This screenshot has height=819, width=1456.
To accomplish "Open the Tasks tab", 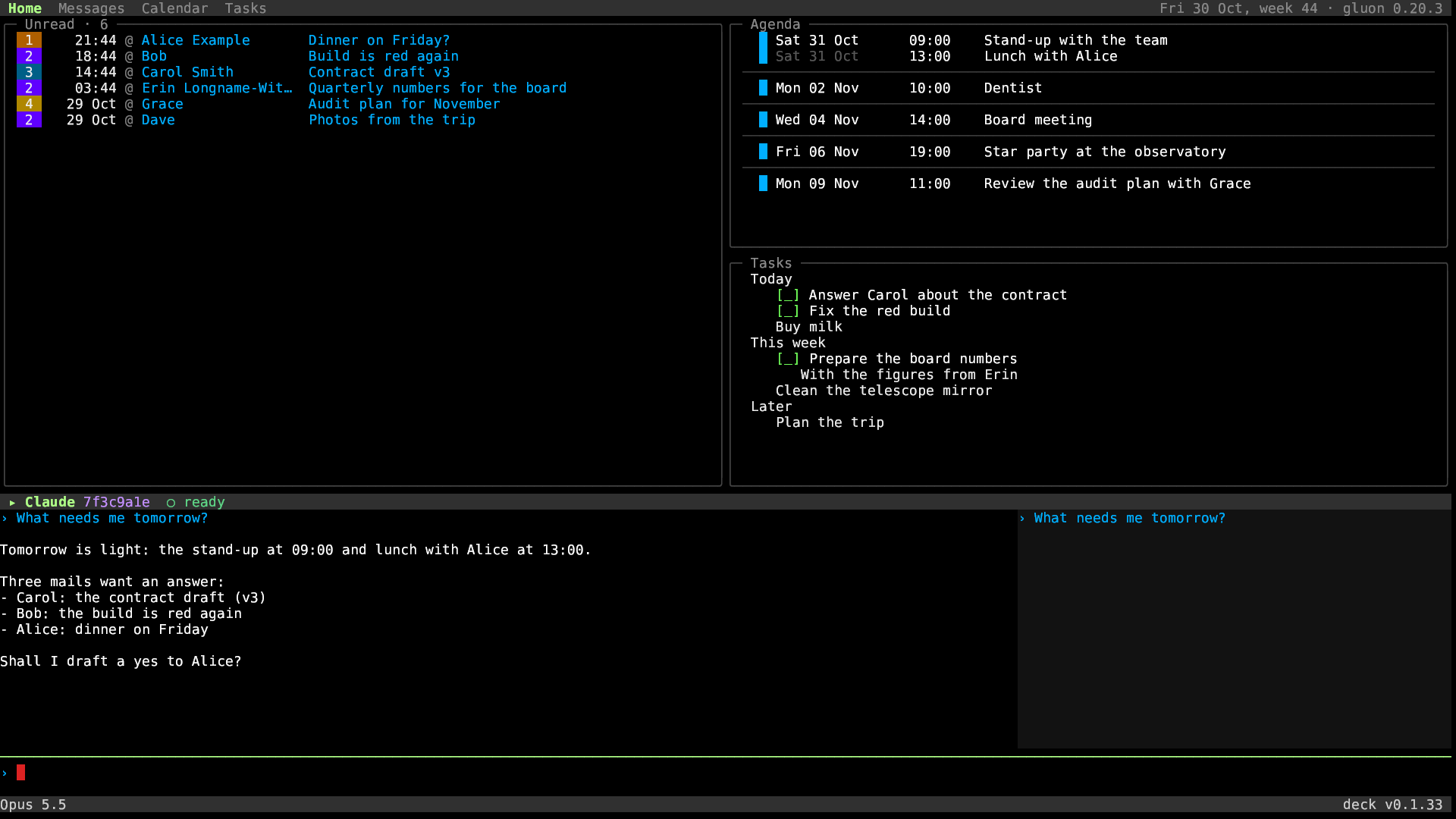I will [x=245, y=8].
